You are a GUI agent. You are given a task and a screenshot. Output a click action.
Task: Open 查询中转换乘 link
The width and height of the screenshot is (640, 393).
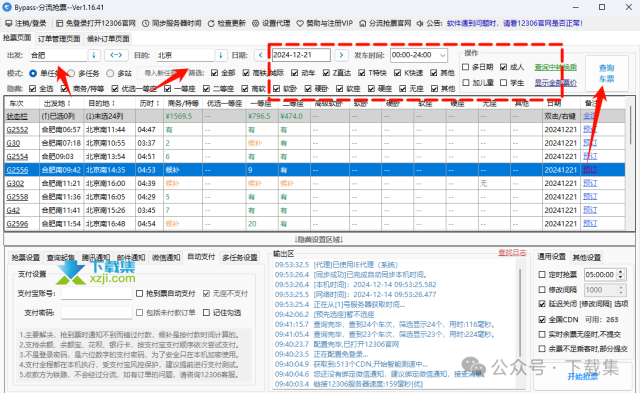556,67
